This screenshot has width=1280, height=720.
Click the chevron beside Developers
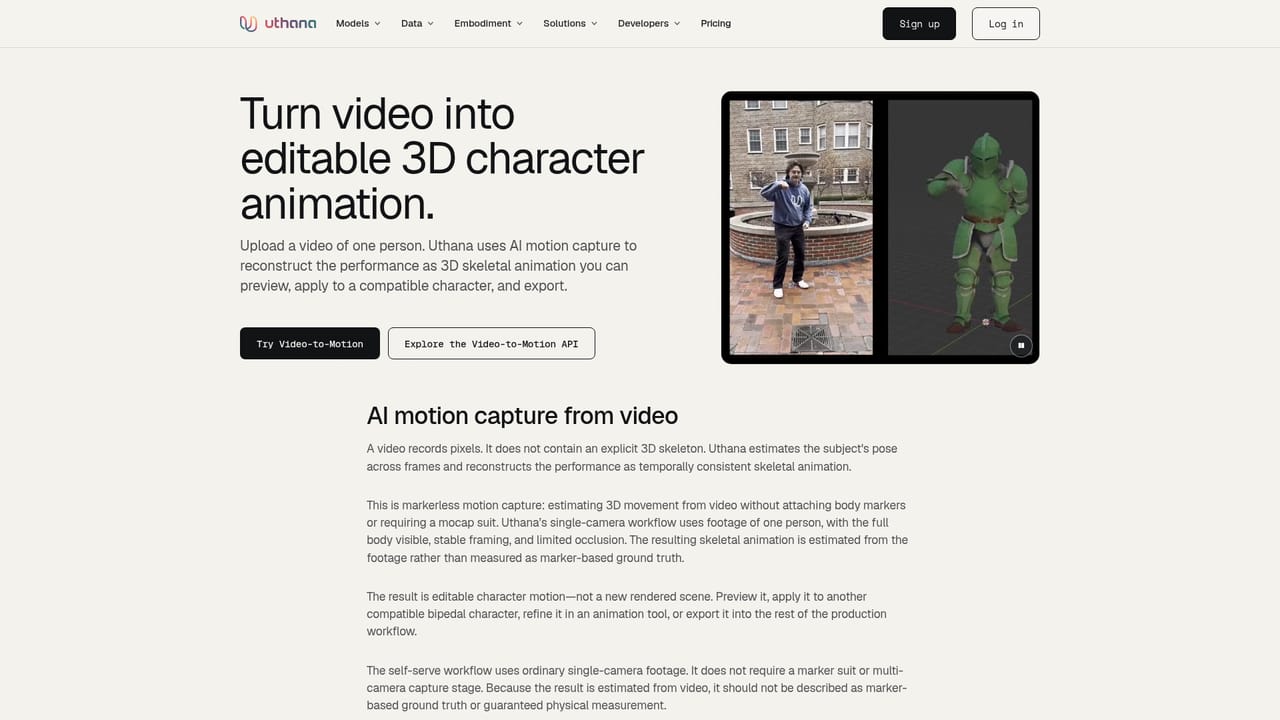(677, 23)
